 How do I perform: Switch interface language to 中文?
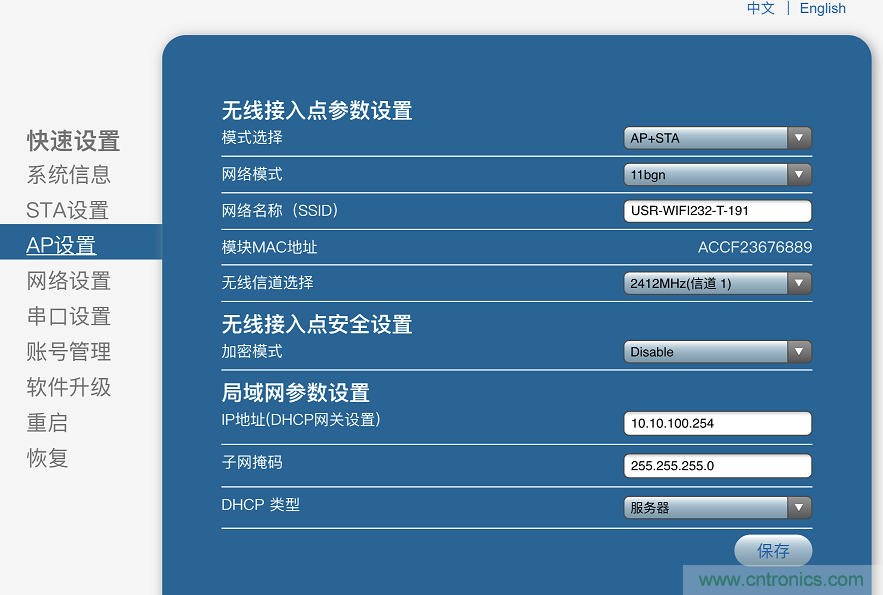click(x=760, y=8)
